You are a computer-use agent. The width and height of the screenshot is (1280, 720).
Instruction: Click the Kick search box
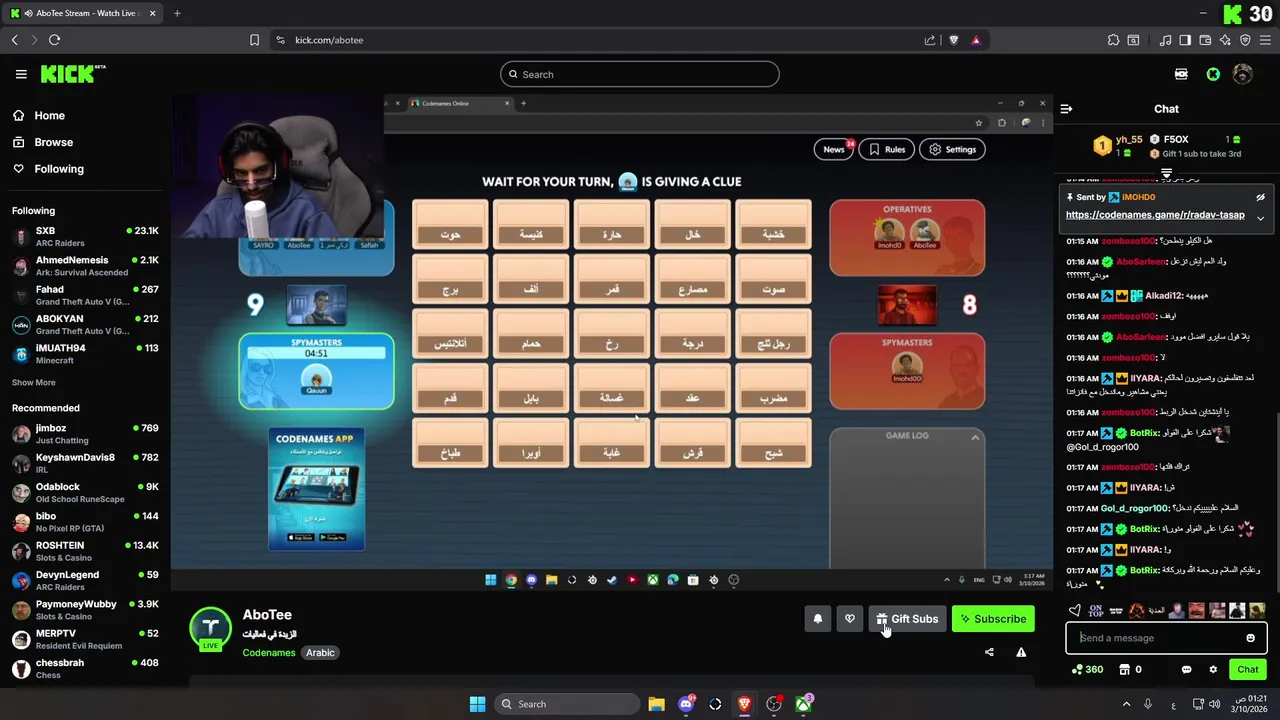(x=639, y=74)
